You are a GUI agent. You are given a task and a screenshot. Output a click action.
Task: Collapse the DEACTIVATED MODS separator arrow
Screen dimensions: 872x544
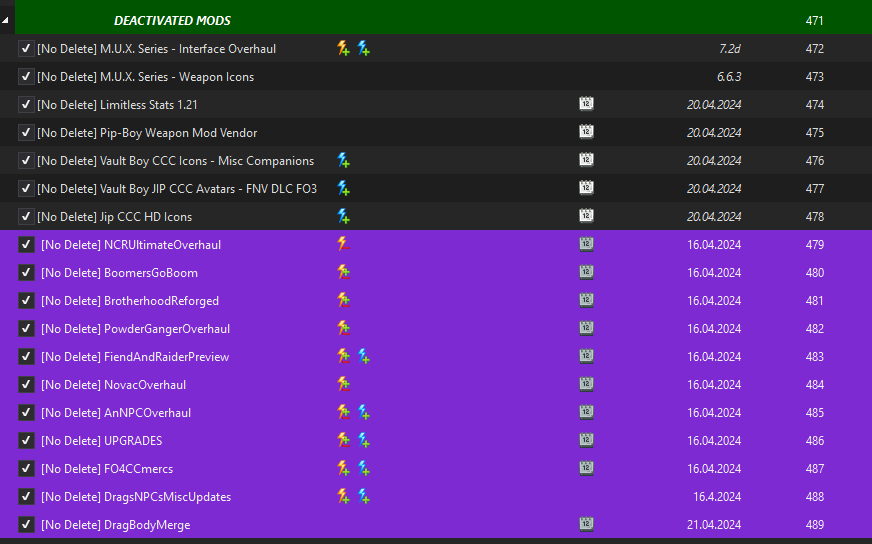pyautogui.click(x=5, y=21)
